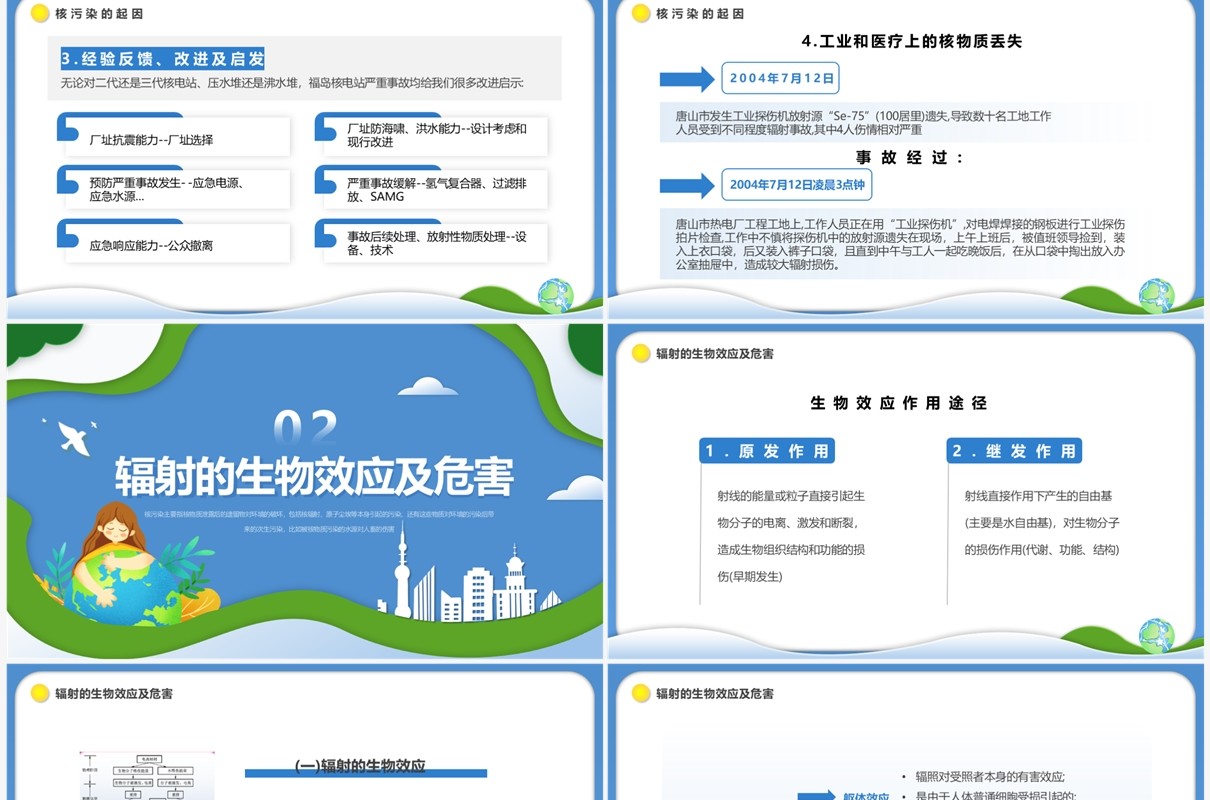Click the 无论对二代还是三代核电站 intro sentence
1210x800 pixels.
click(x=292, y=84)
